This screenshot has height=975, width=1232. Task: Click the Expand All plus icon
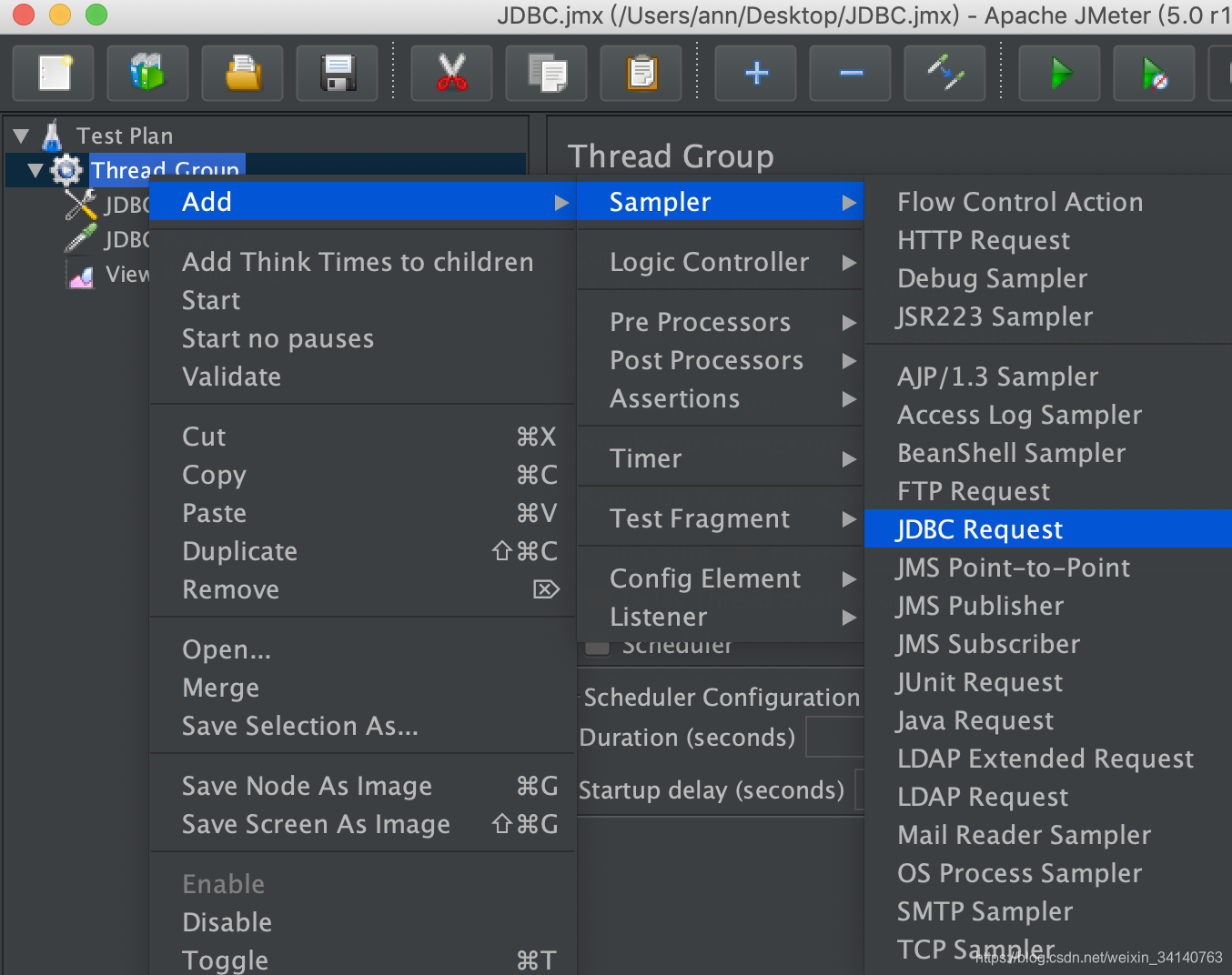[756, 73]
